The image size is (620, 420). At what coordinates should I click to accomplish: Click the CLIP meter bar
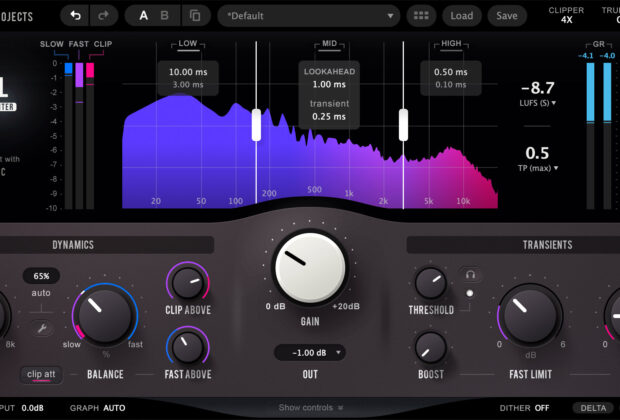(90, 135)
